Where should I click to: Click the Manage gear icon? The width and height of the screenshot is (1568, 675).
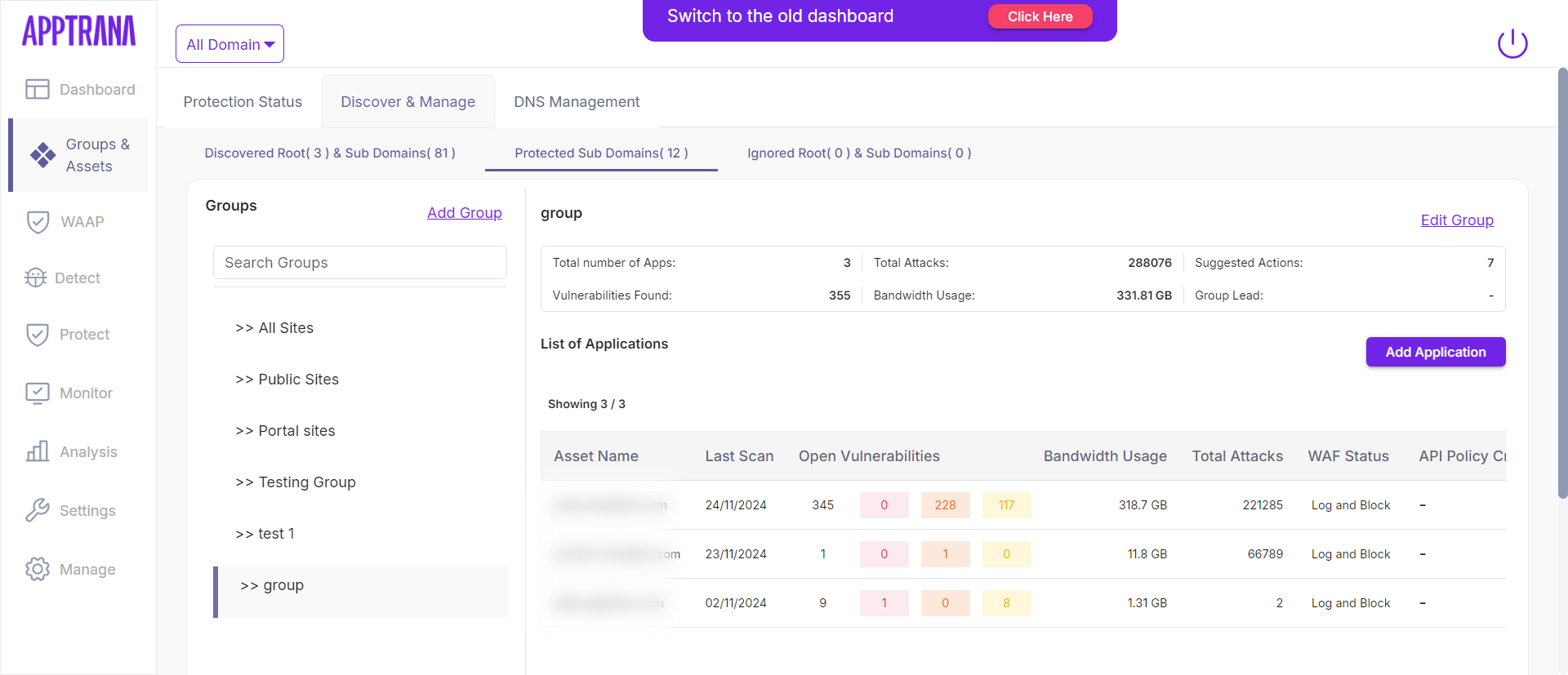coord(38,569)
